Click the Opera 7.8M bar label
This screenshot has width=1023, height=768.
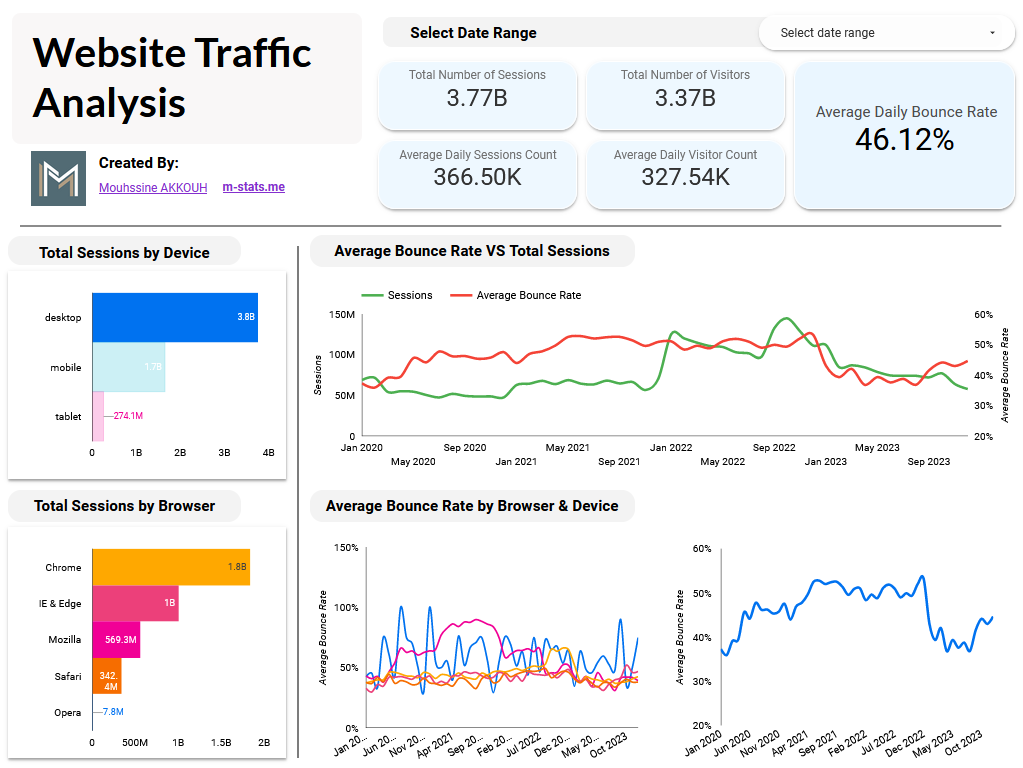[x=112, y=712]
